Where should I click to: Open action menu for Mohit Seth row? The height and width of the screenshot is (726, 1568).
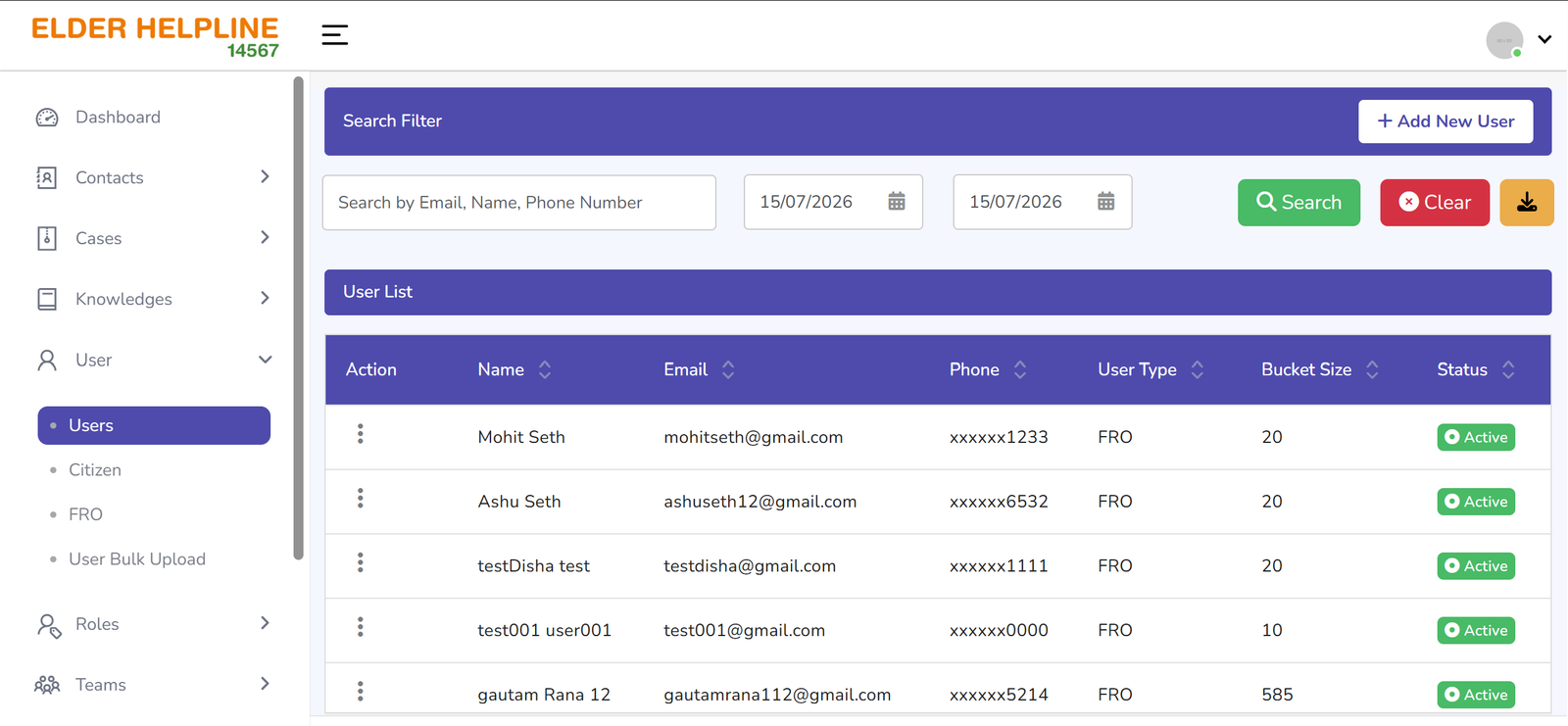tap(361, 434)
